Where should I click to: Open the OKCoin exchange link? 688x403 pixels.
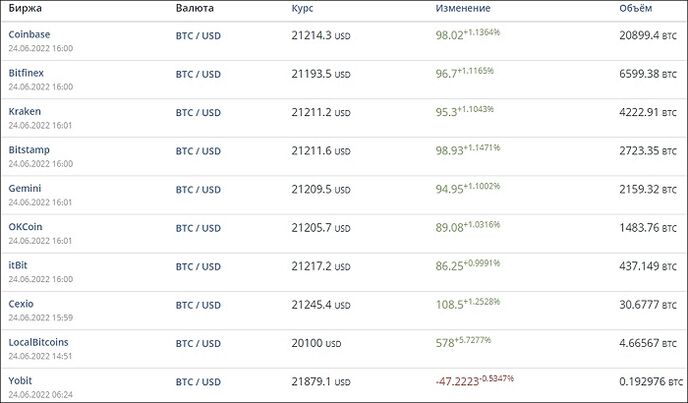pos(25,227)
